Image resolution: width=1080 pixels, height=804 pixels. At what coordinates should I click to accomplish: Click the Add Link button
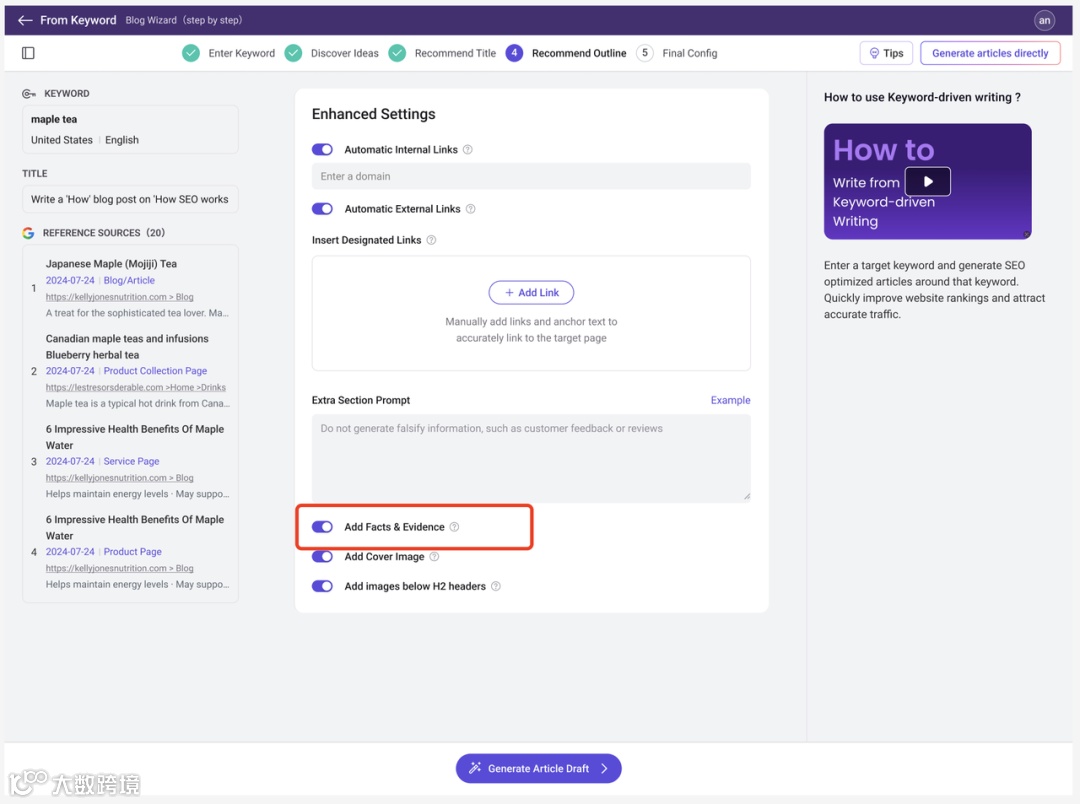531,292
